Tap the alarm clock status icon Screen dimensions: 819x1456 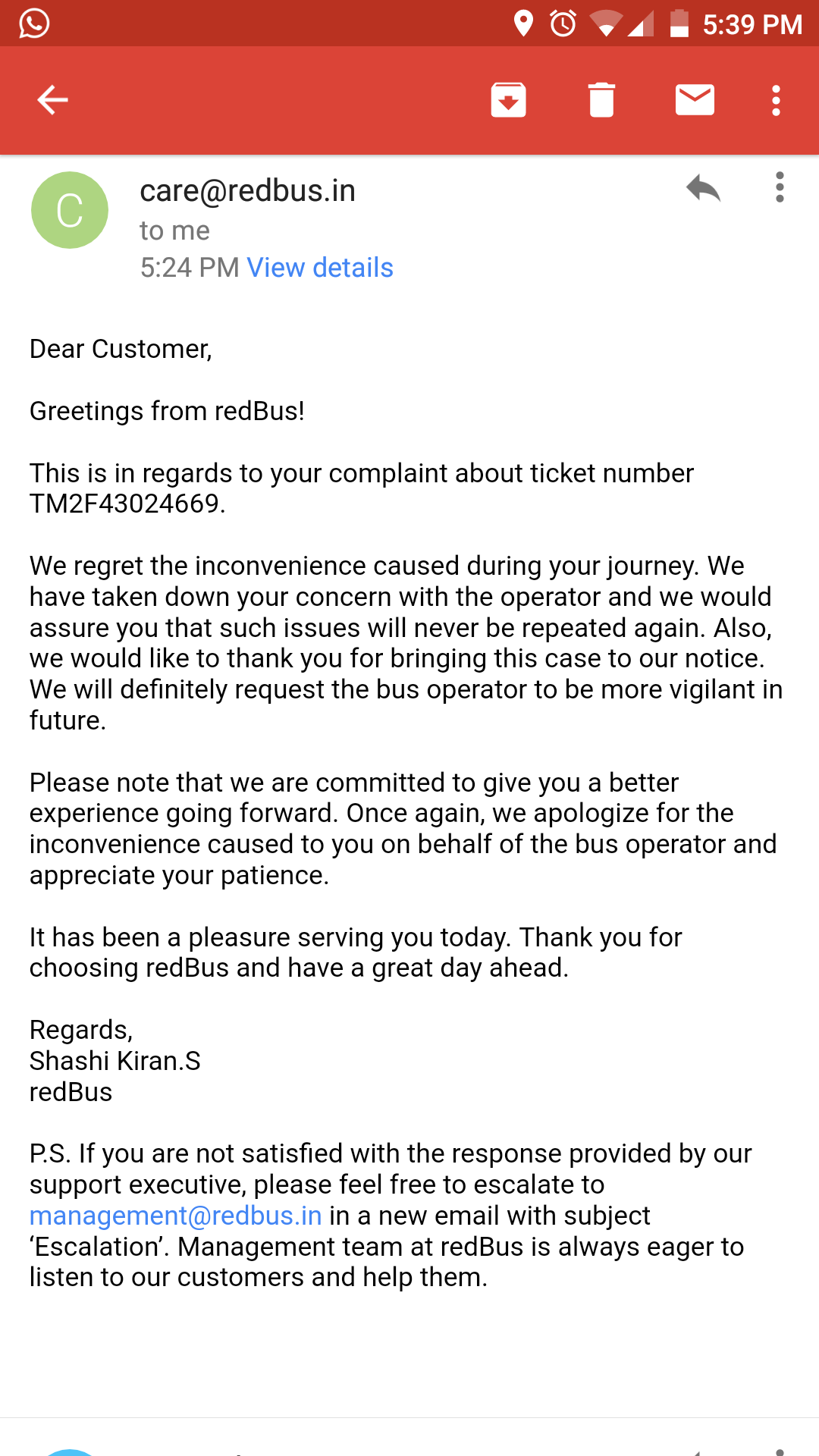(563, 24)
